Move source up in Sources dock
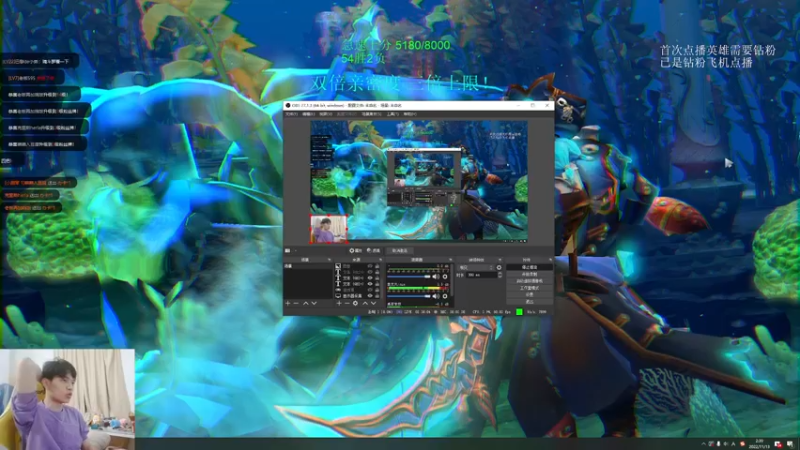This screenshot has height=450, width=800. [x=365, y=304]
